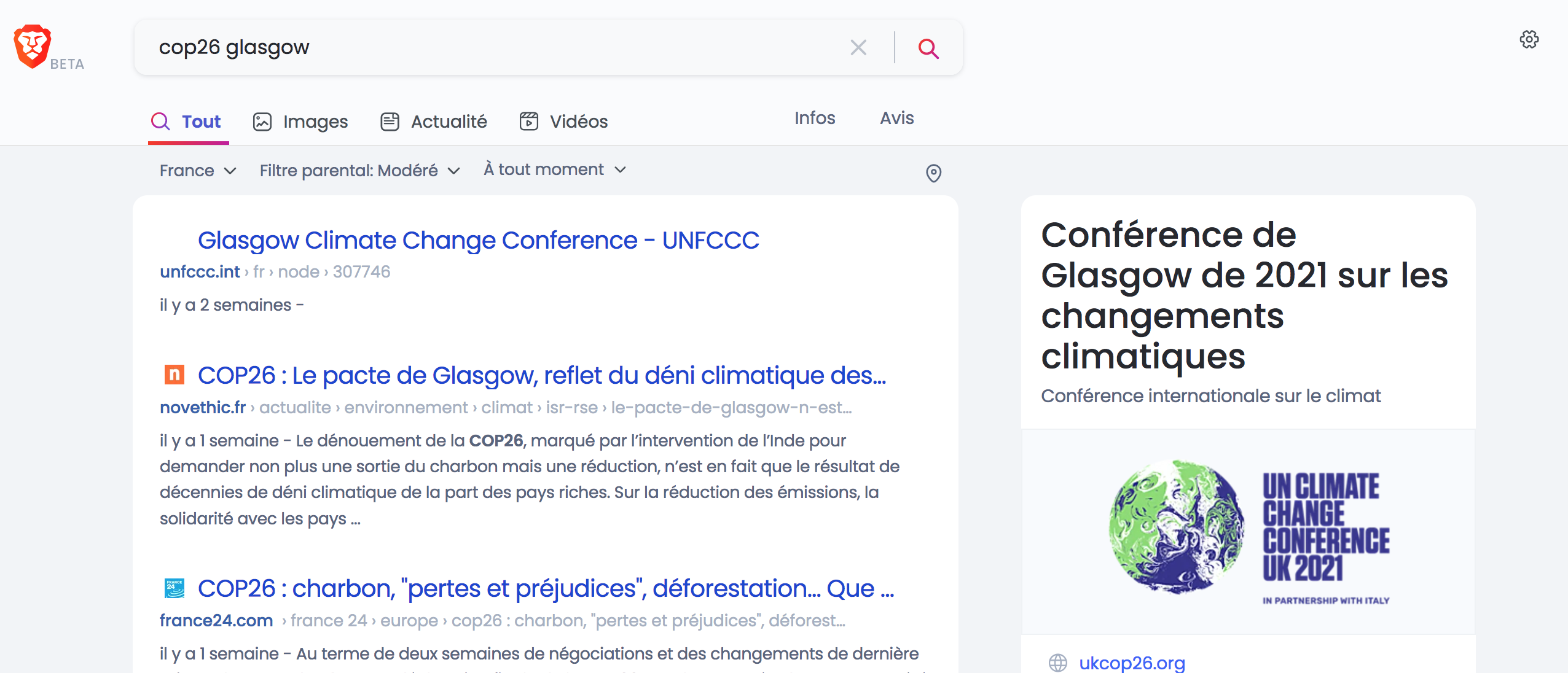Clear the search query with X icon
1568x673 pixels.
point(858,47)
